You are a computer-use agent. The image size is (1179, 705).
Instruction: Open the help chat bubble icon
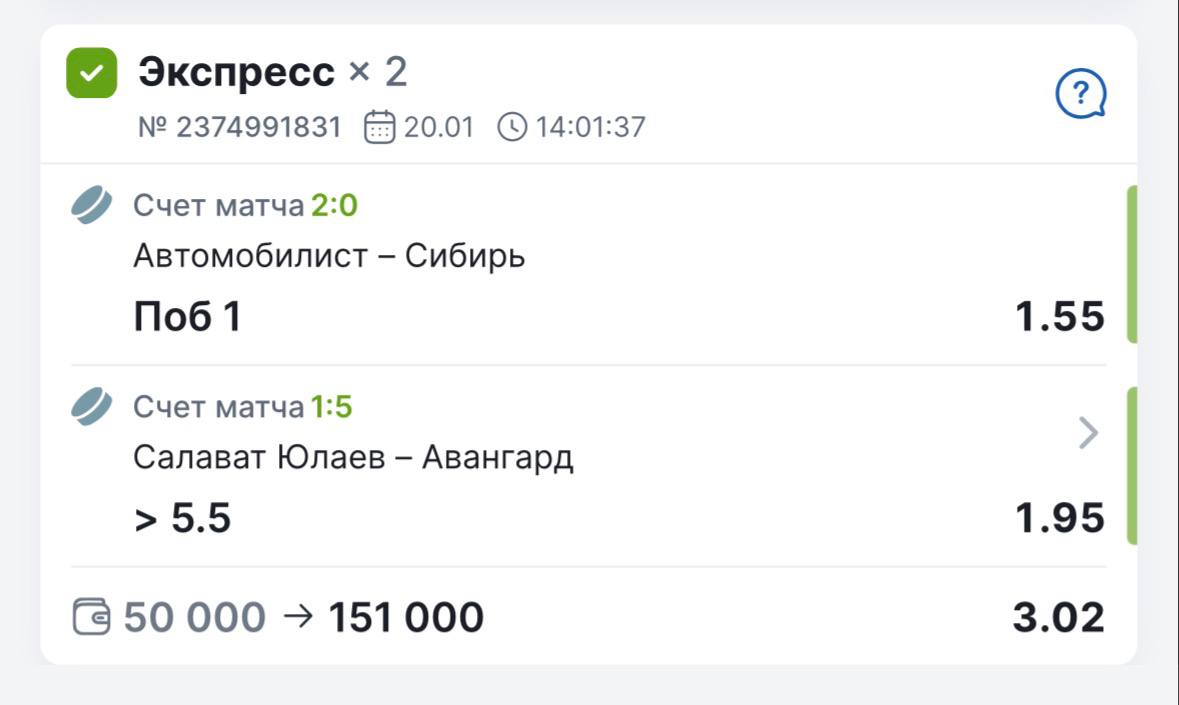[1081, 96]
